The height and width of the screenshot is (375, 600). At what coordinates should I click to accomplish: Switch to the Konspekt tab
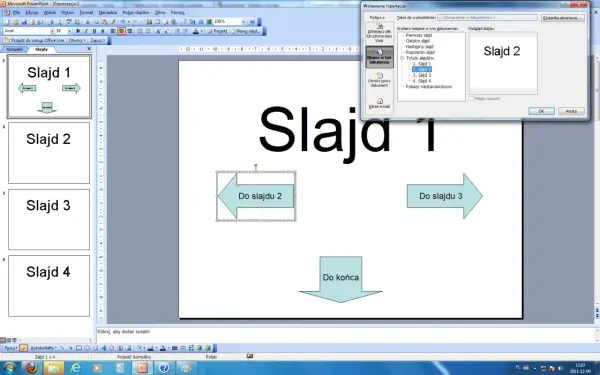coord(14,49)
